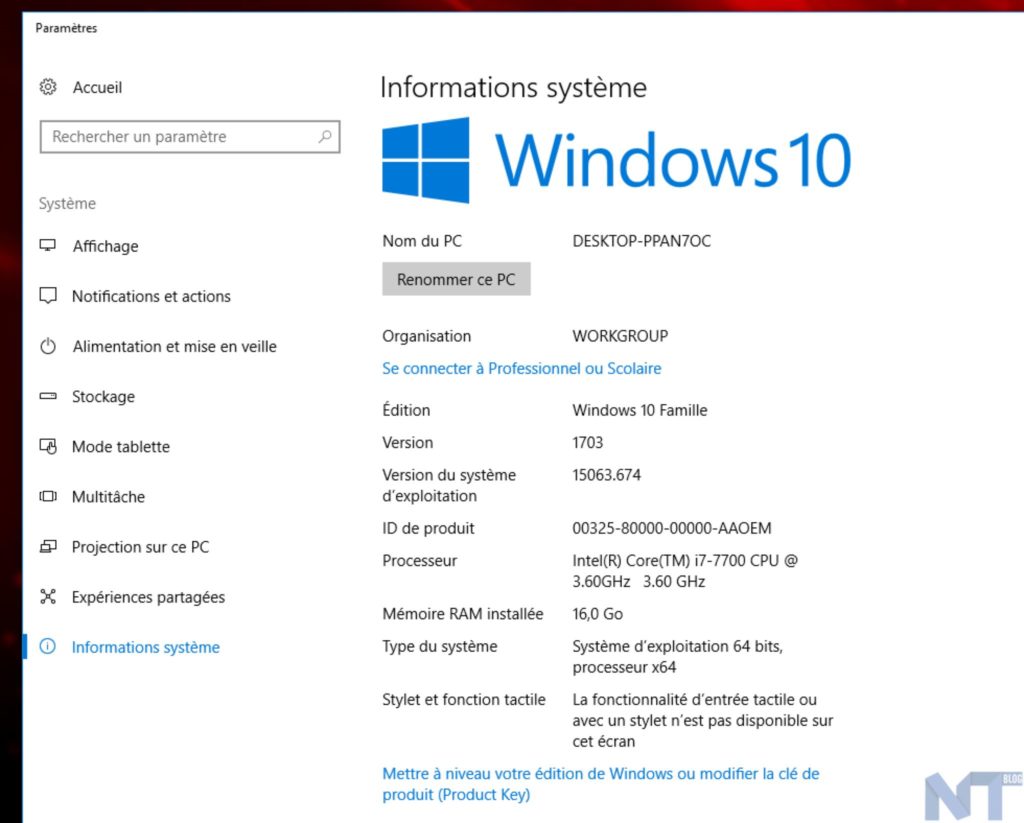This screenshot has height=823, width=1024.
Task: Click the Affichage monitor icon
Action: tap(48, 246)
